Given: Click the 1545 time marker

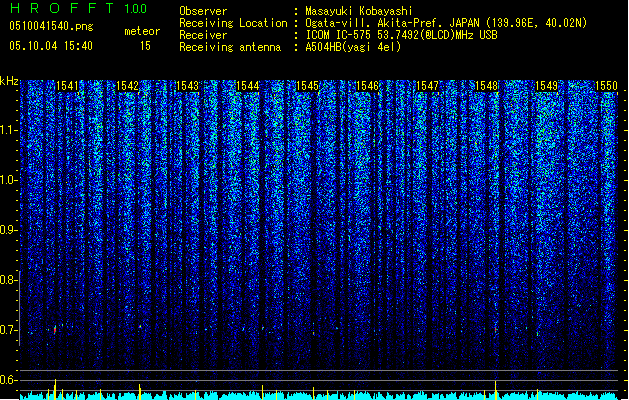Looking at the screenshot, I should click(x=307, y=86).
